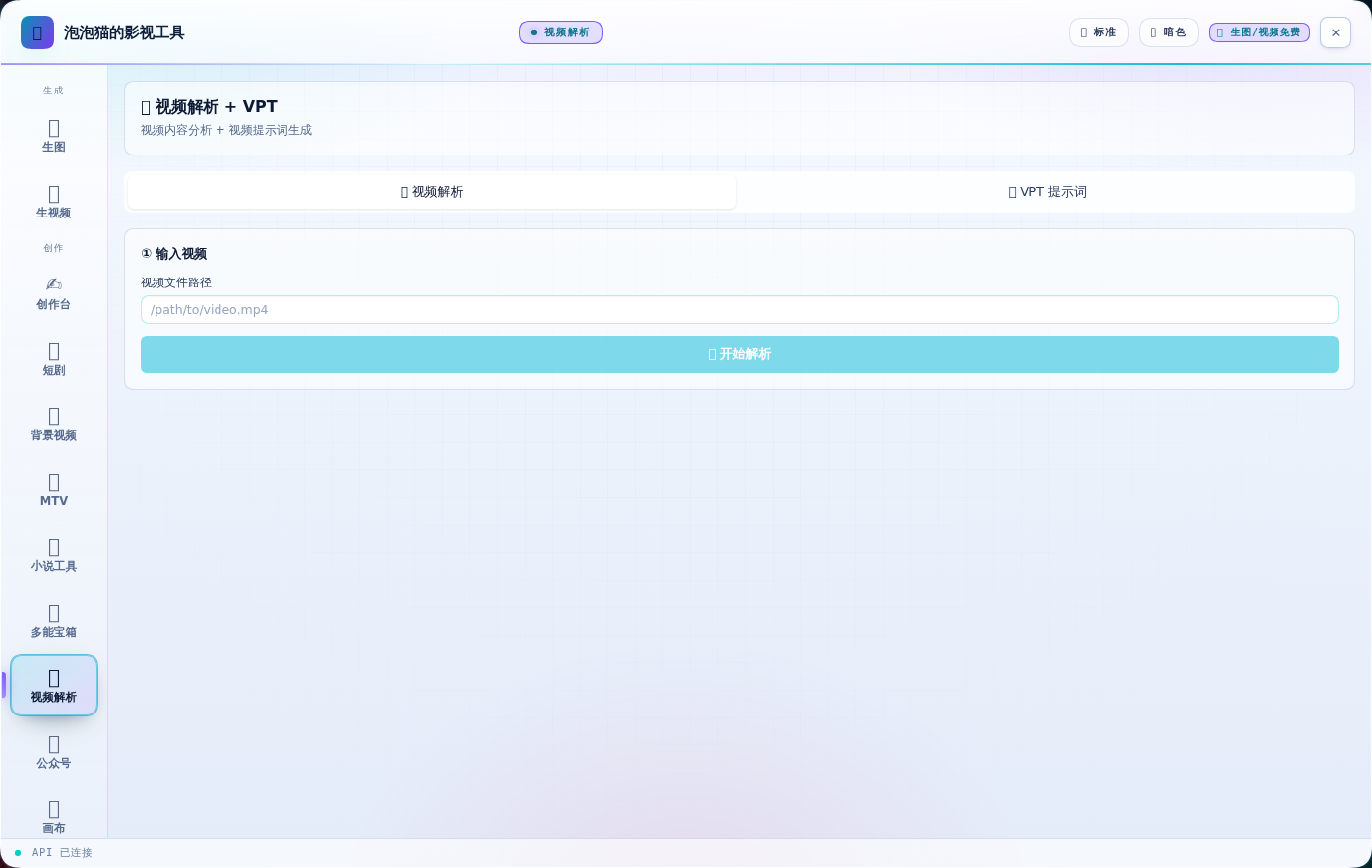Image resolution: width=1372 pixels, height=868 pixels.
Task: Click the 视频解析 + VPT heading
Action: (x=209, y=107)
